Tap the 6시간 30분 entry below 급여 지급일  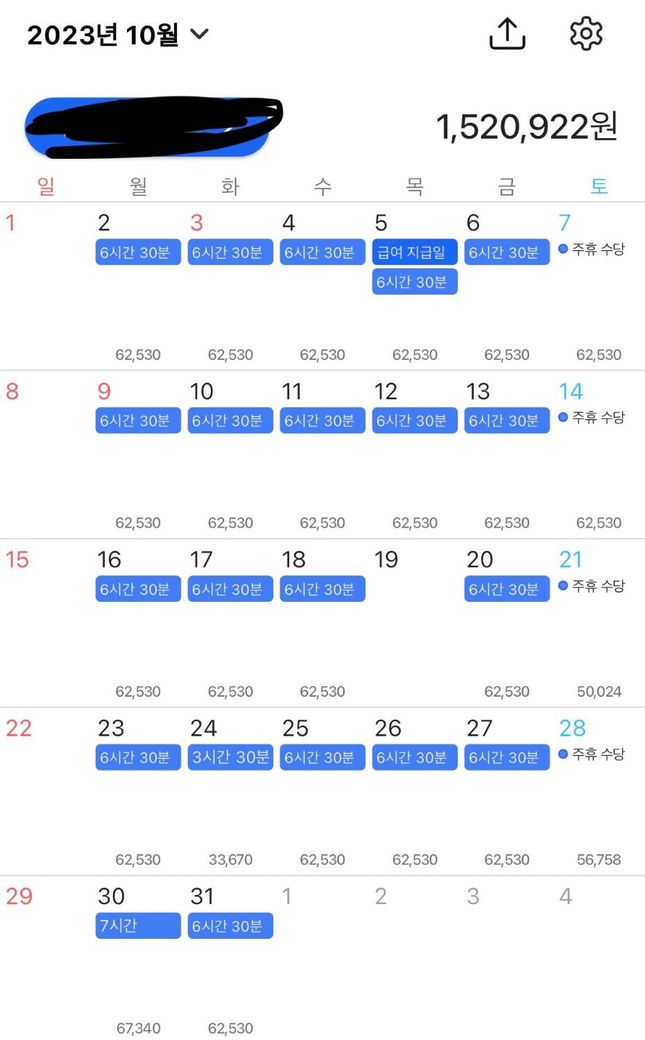tap(415, 282)
